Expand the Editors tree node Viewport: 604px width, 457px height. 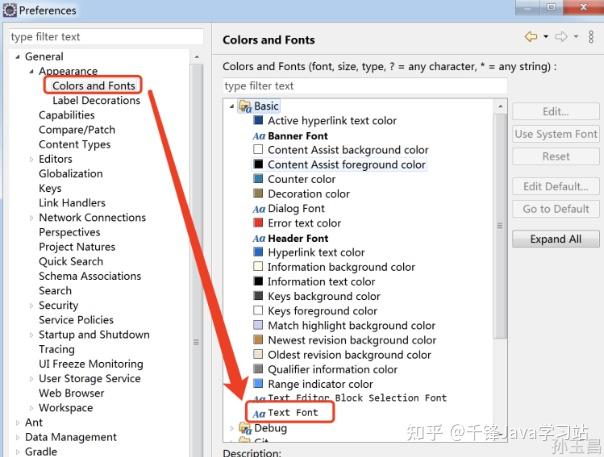pyautogui.click(x=31, y=159)
